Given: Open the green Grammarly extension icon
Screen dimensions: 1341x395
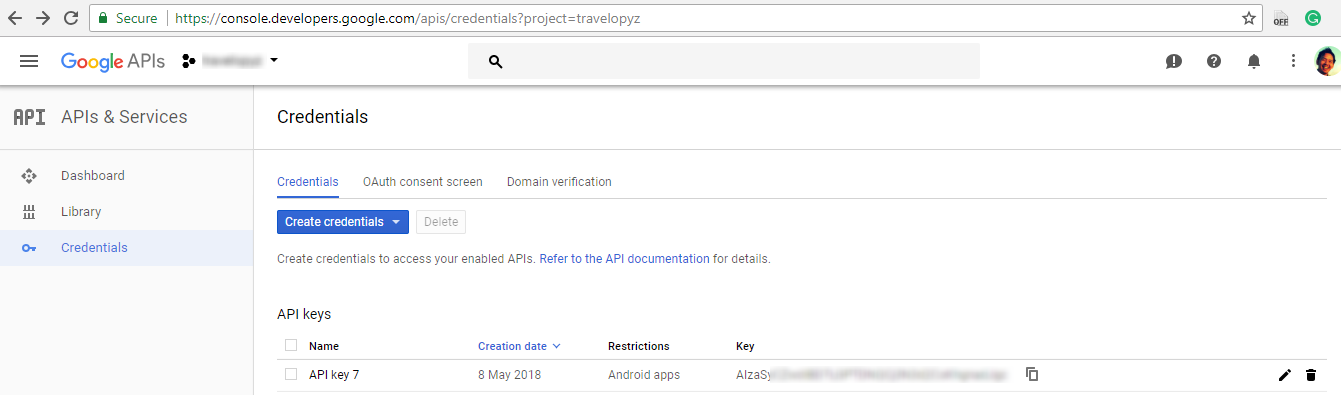Looking at the screenshot, I should [x=1313, y=18].
